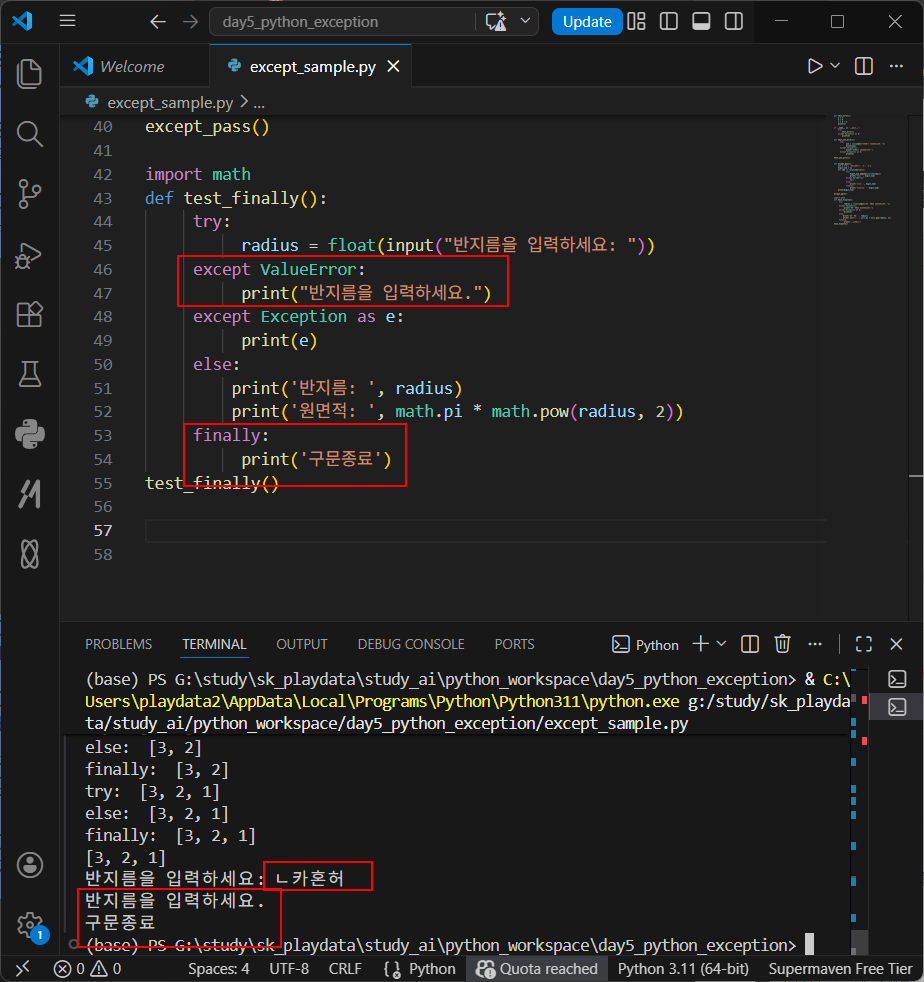Click the test_finally() call on line 55
Viewport: 924px width, 982px height.
click(212, 483)
